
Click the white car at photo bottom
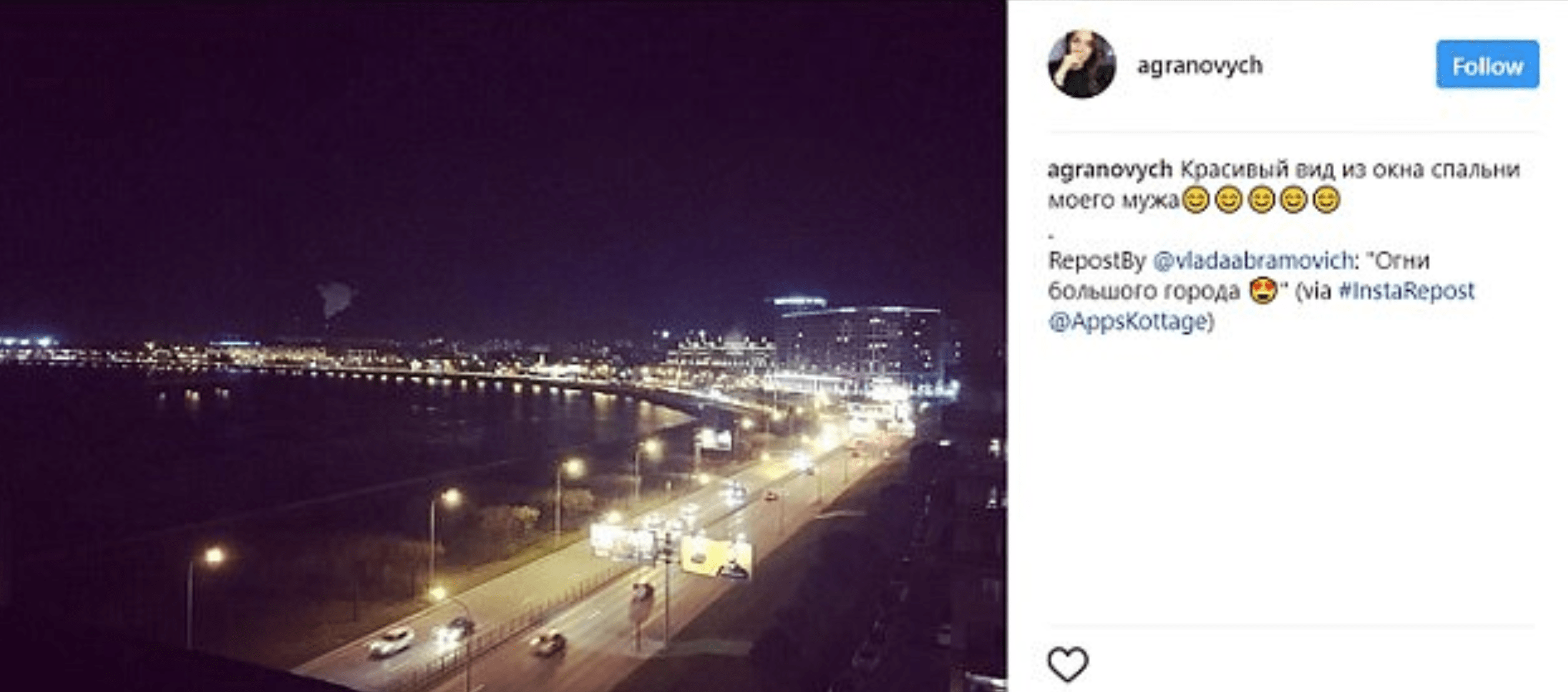coord(390,643)
